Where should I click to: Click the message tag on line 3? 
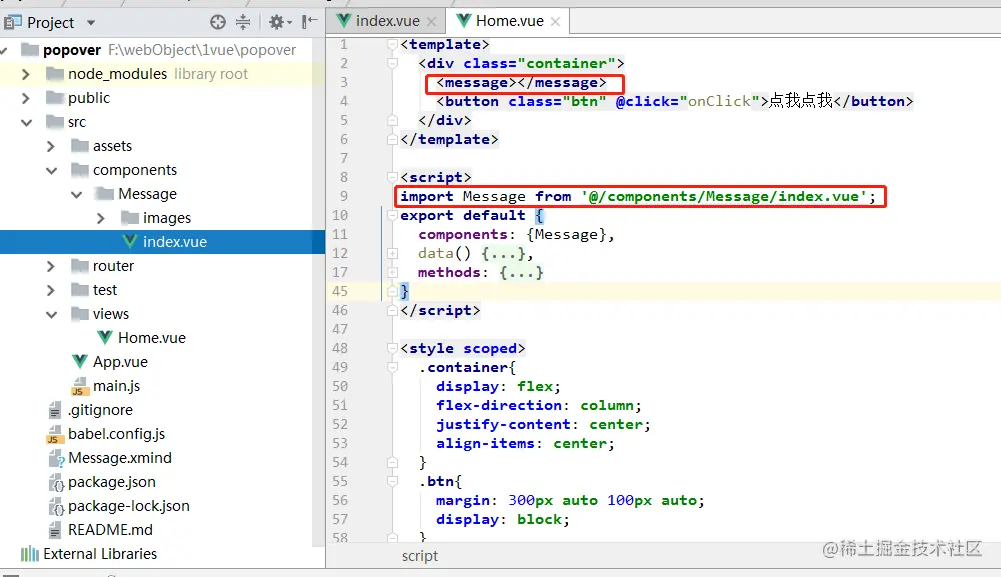click(521, 82)
